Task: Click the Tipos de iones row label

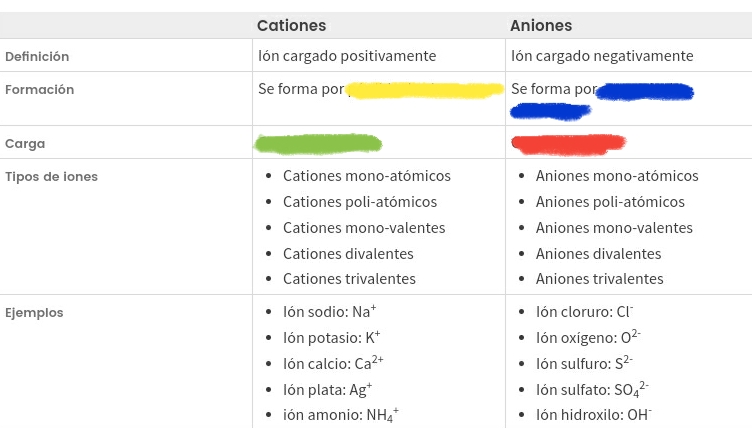Action: 51,177
